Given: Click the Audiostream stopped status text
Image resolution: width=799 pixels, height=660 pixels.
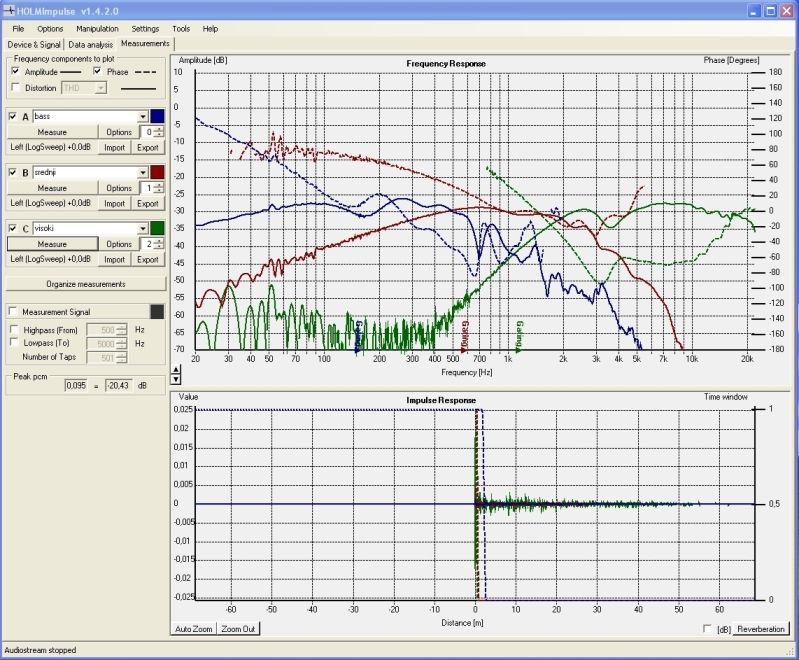Looking at the screenshot, I should click(x=40, y=650).
